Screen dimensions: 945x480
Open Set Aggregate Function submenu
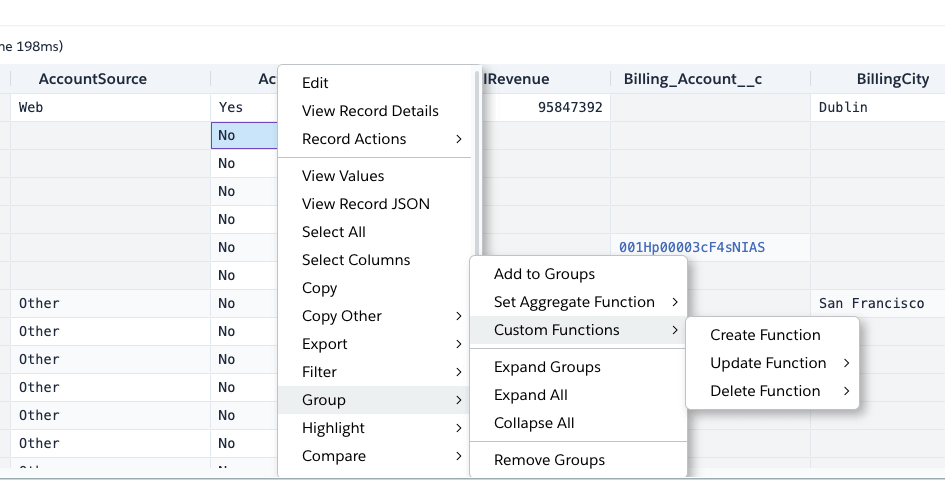click(x=574, y=302)
